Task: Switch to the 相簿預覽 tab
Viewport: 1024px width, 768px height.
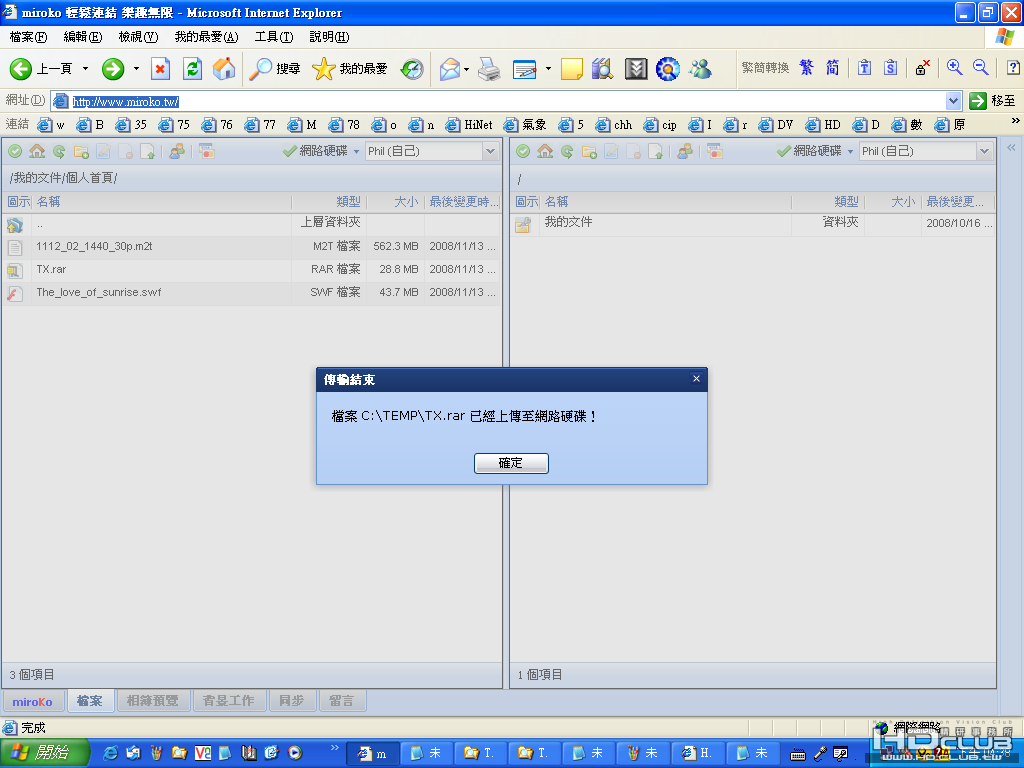Action: pyautogui.click(x=153, y=701)
